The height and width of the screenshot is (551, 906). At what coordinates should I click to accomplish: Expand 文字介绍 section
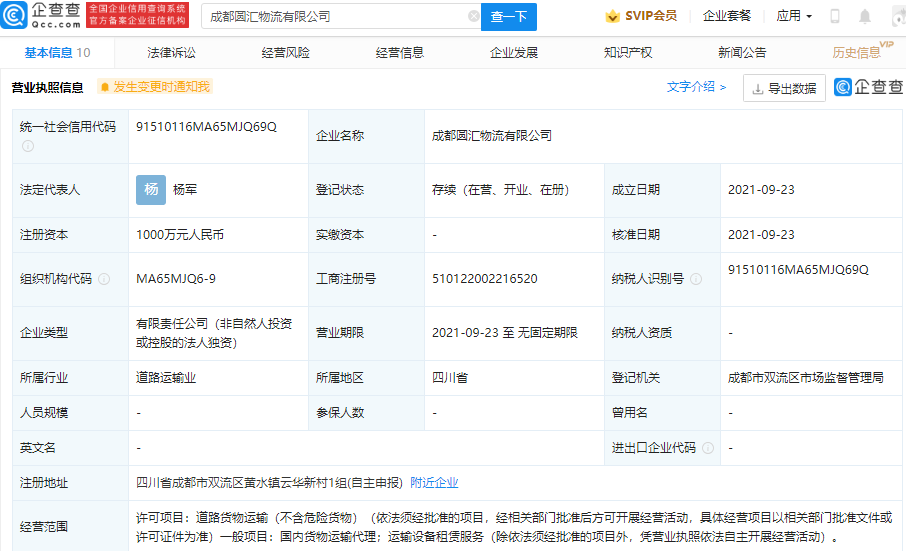click(696, 87)
